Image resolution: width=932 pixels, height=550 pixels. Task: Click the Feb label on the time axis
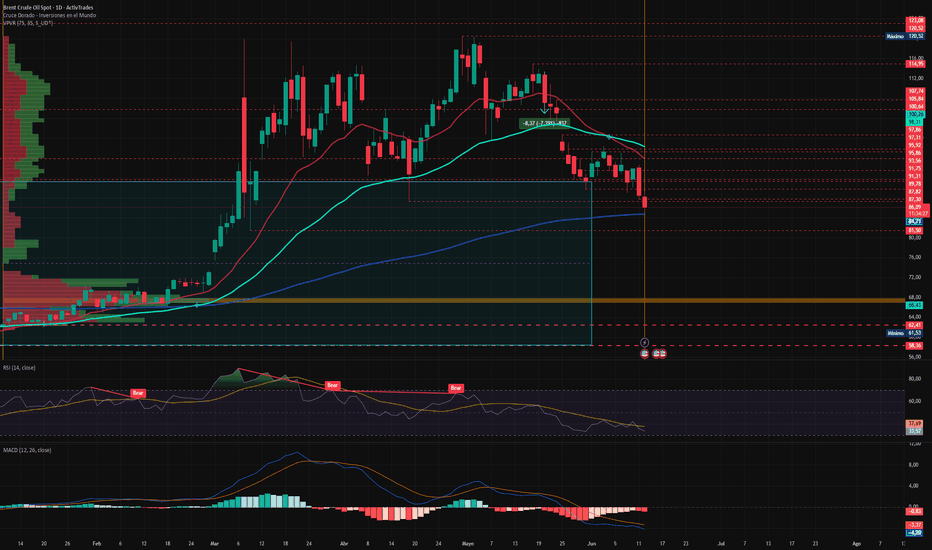pyautogui.click(x=97, y=543)
